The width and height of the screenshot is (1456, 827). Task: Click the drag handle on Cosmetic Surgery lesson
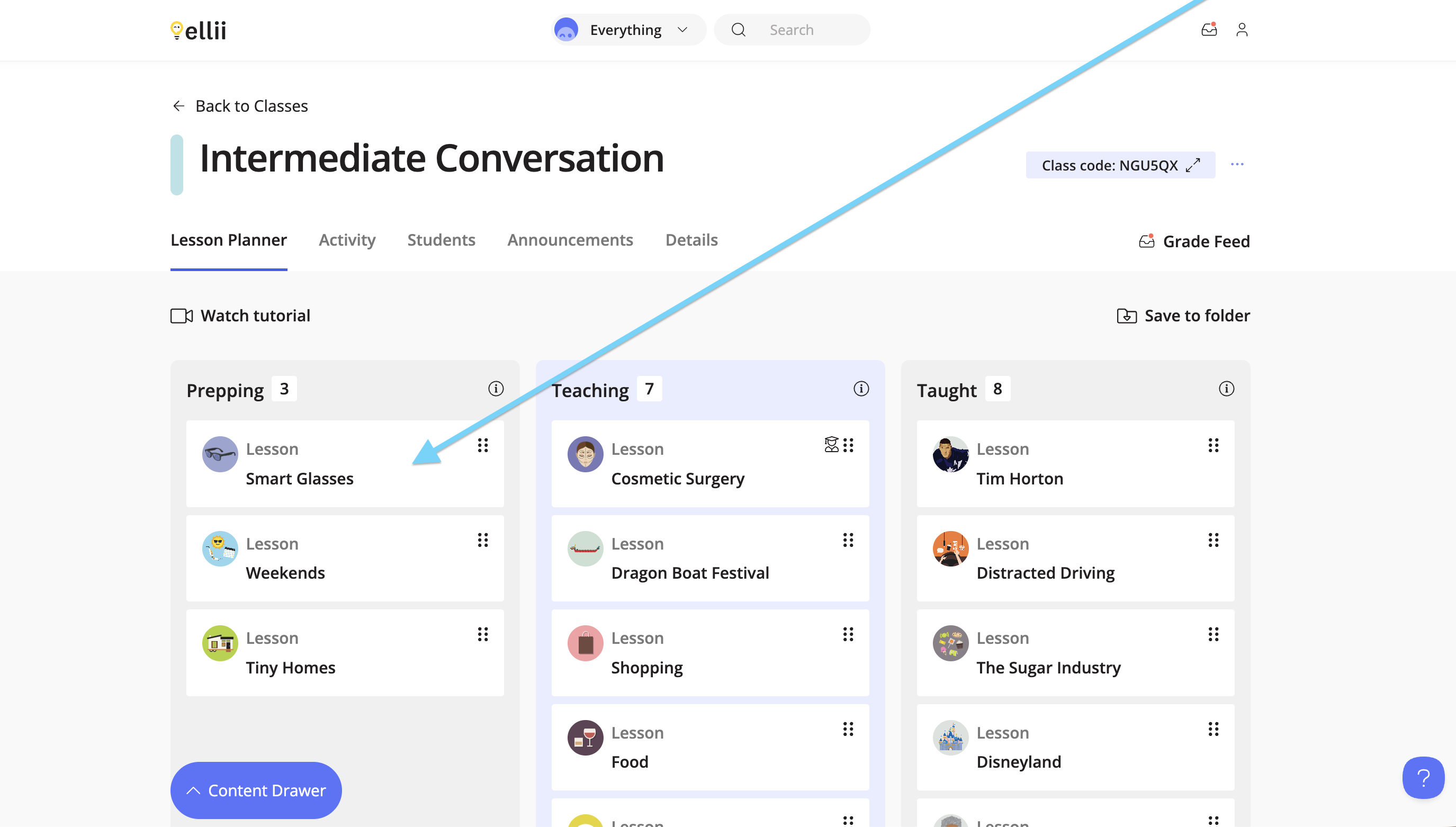pos(848,445)
